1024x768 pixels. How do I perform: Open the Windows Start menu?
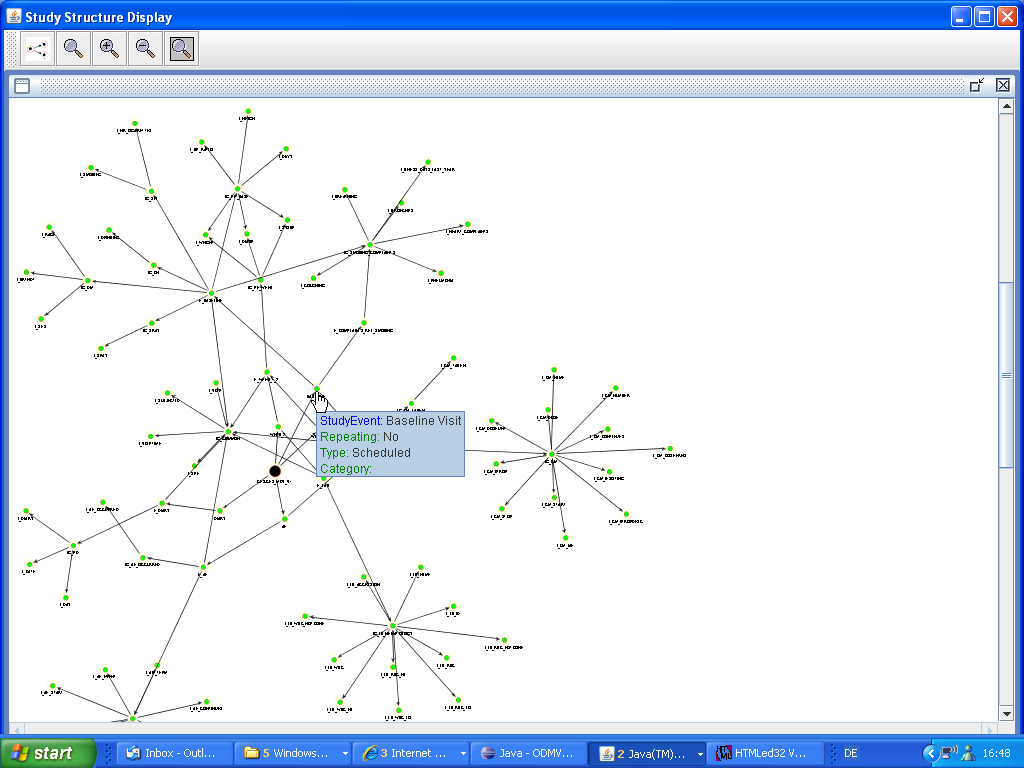48,753
